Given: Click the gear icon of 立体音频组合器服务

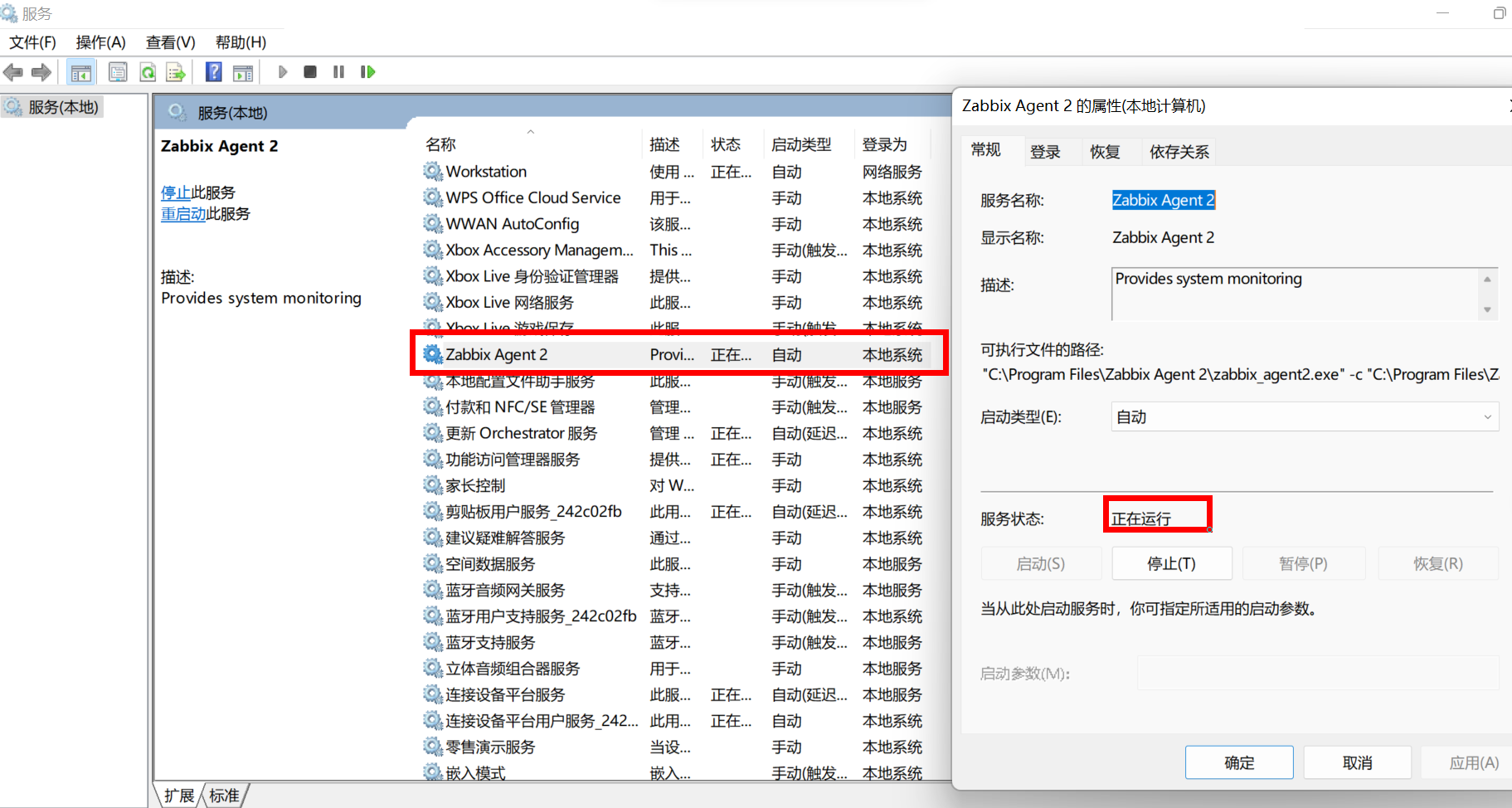Looking at the screenshot, I should click(433, 668).
